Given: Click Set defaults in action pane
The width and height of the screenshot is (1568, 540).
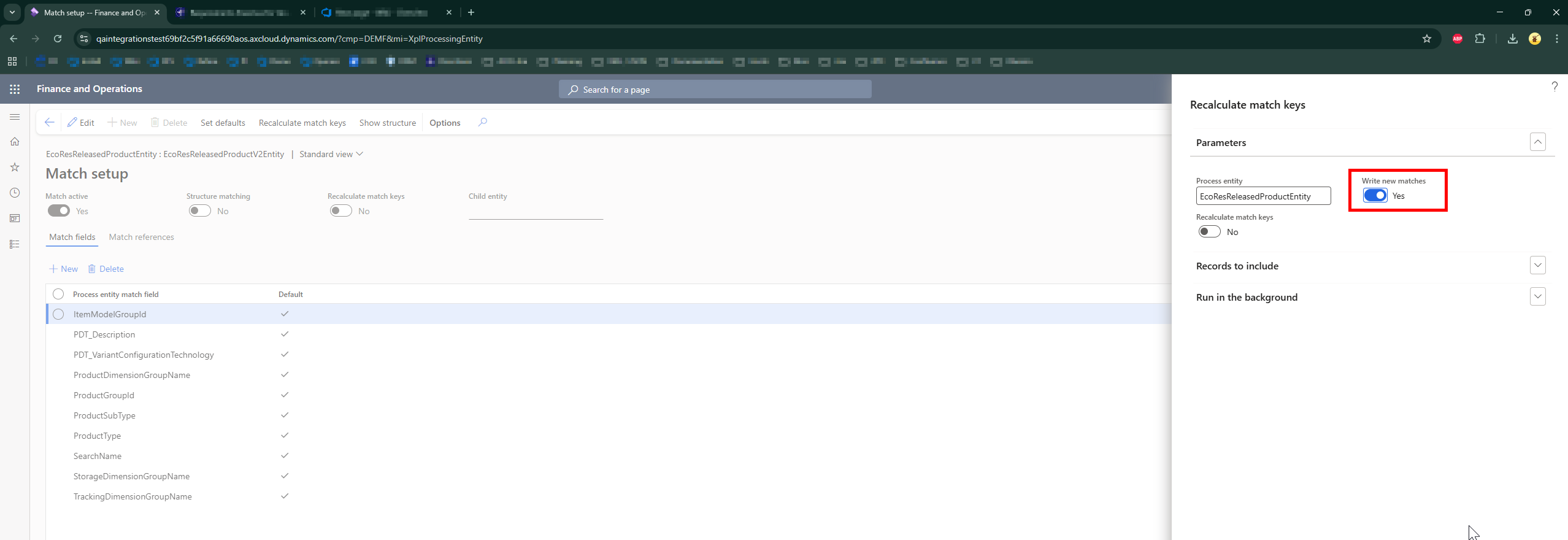Looking at the screenshot, I should click(223, 123).
